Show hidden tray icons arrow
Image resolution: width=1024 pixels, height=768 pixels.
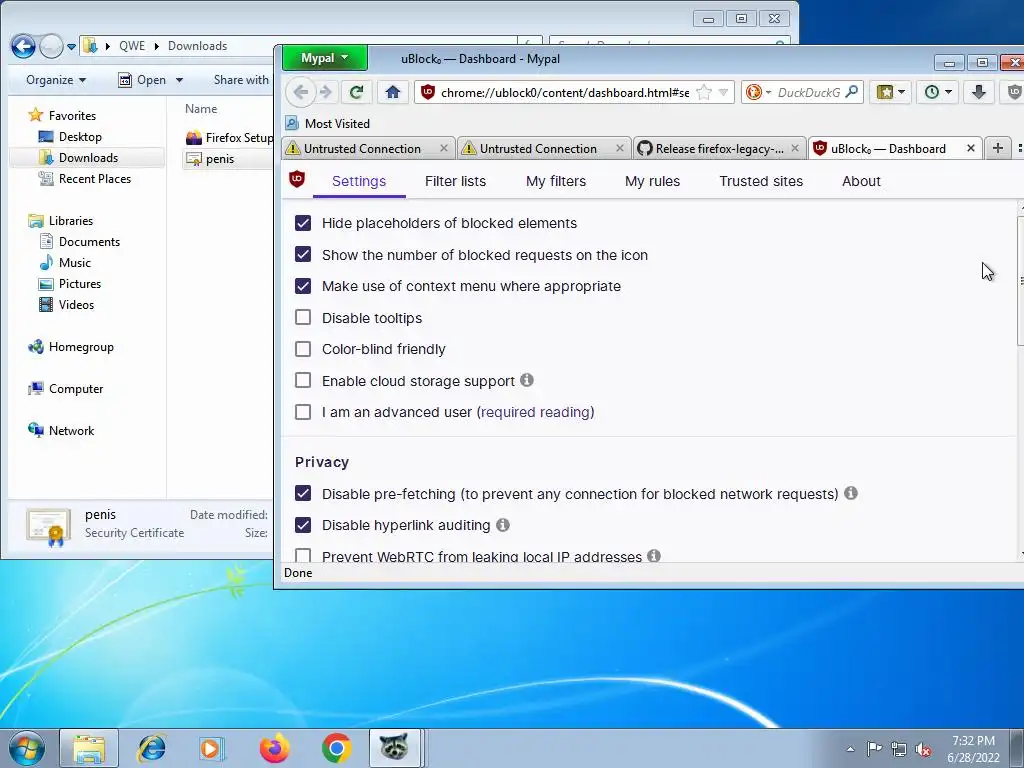[850, 749]
